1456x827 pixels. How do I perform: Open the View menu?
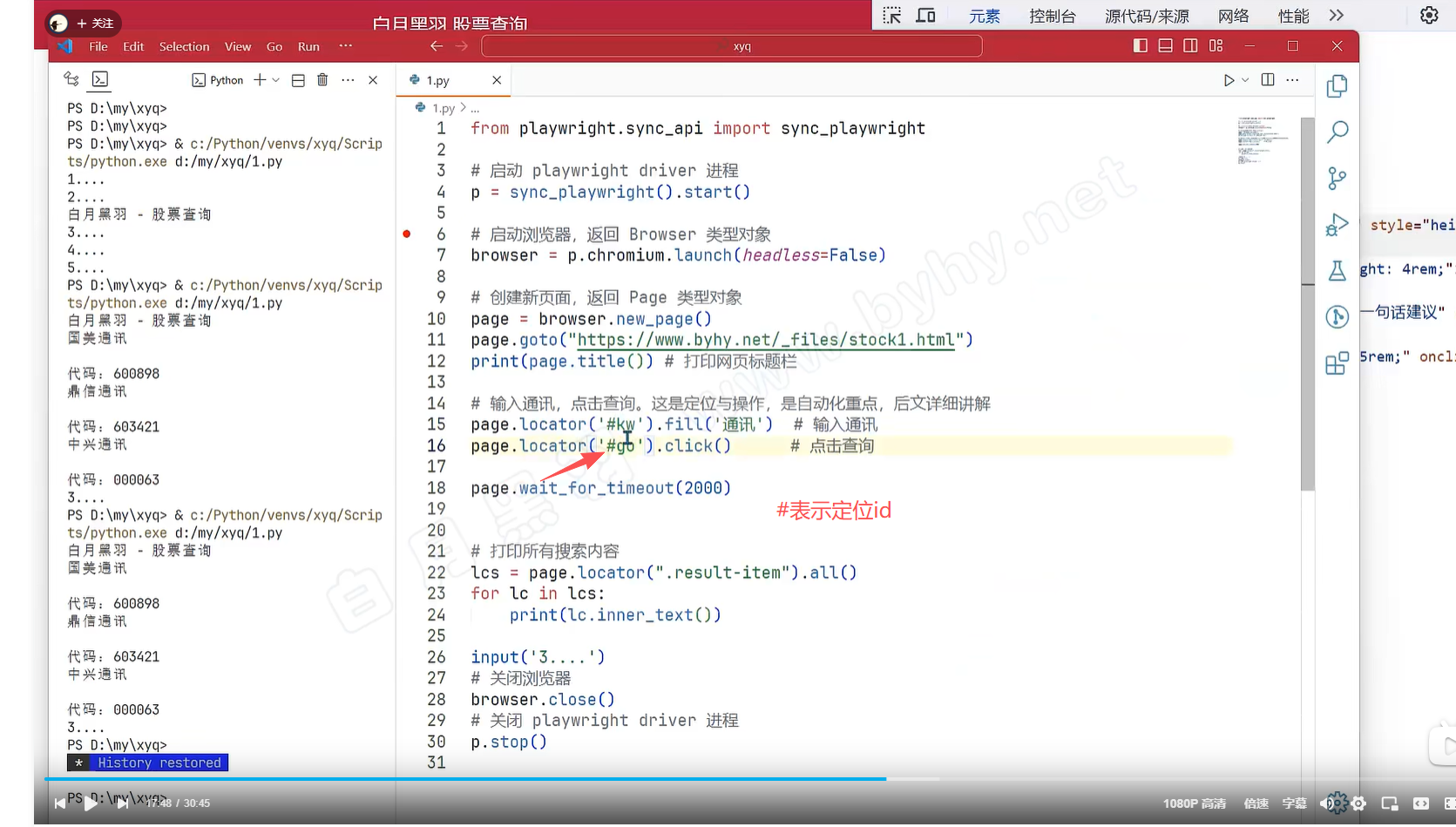tap(238, 46)
